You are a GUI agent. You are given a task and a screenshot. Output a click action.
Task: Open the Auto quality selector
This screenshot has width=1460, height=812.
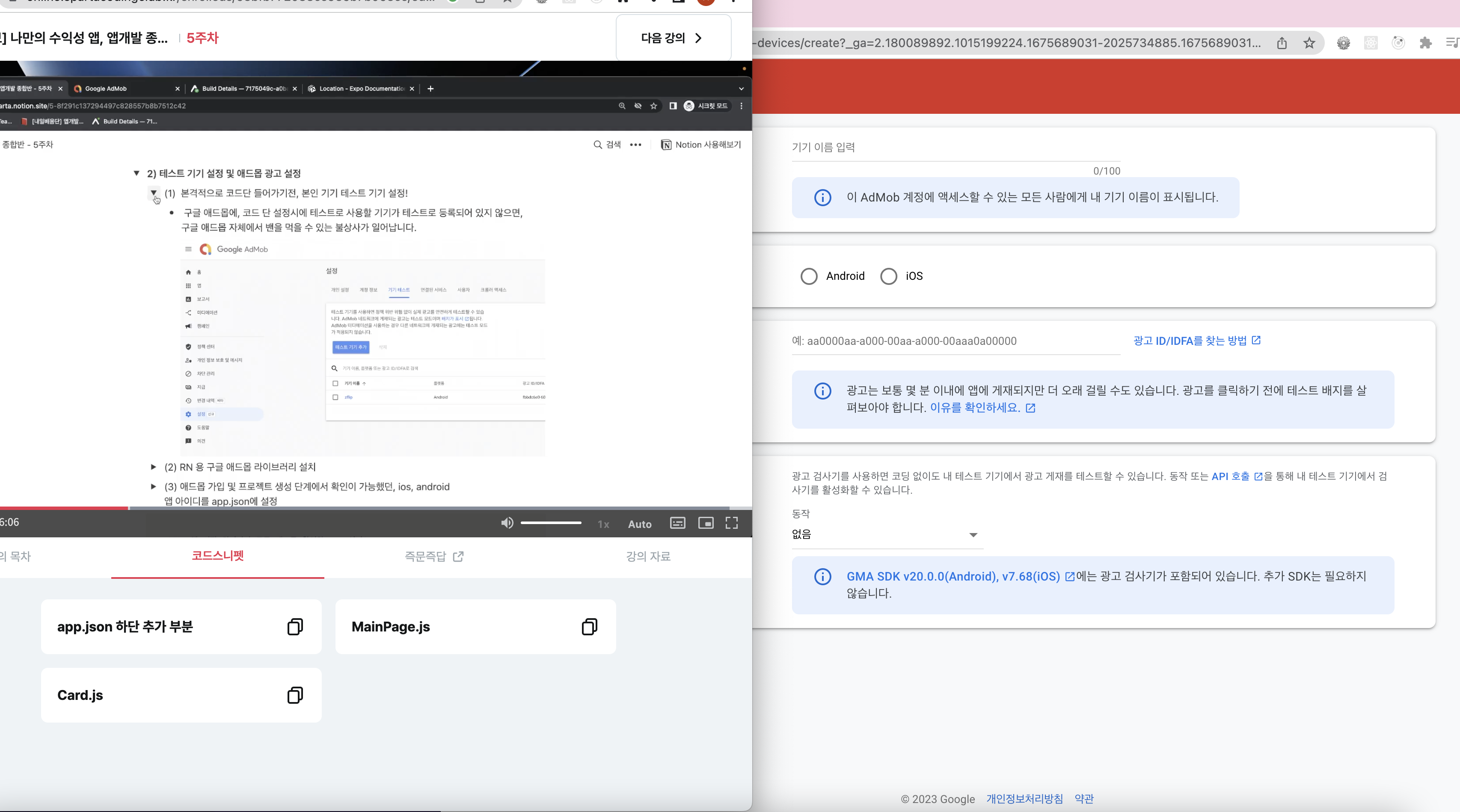coord(639,525)
